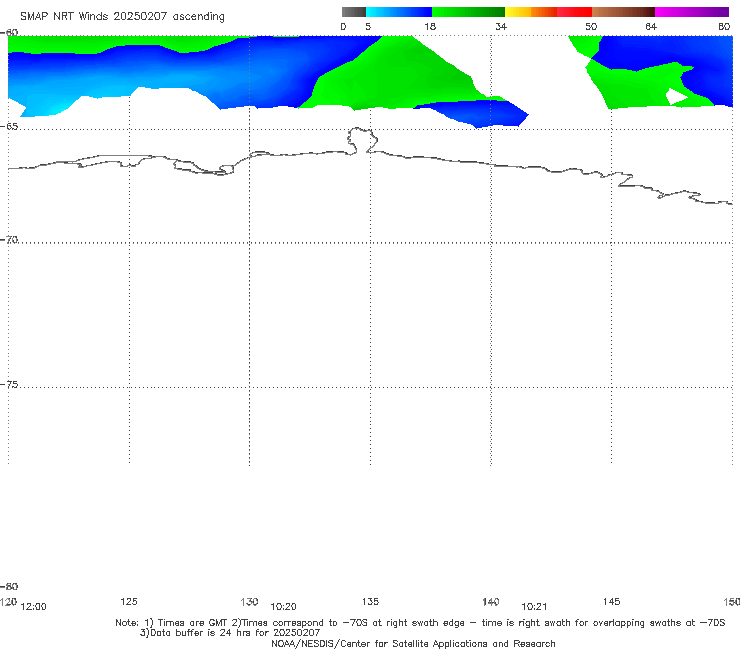Select the cyan-to-blue segment of the color bar
740x650 pixels.
click(399, 12)
